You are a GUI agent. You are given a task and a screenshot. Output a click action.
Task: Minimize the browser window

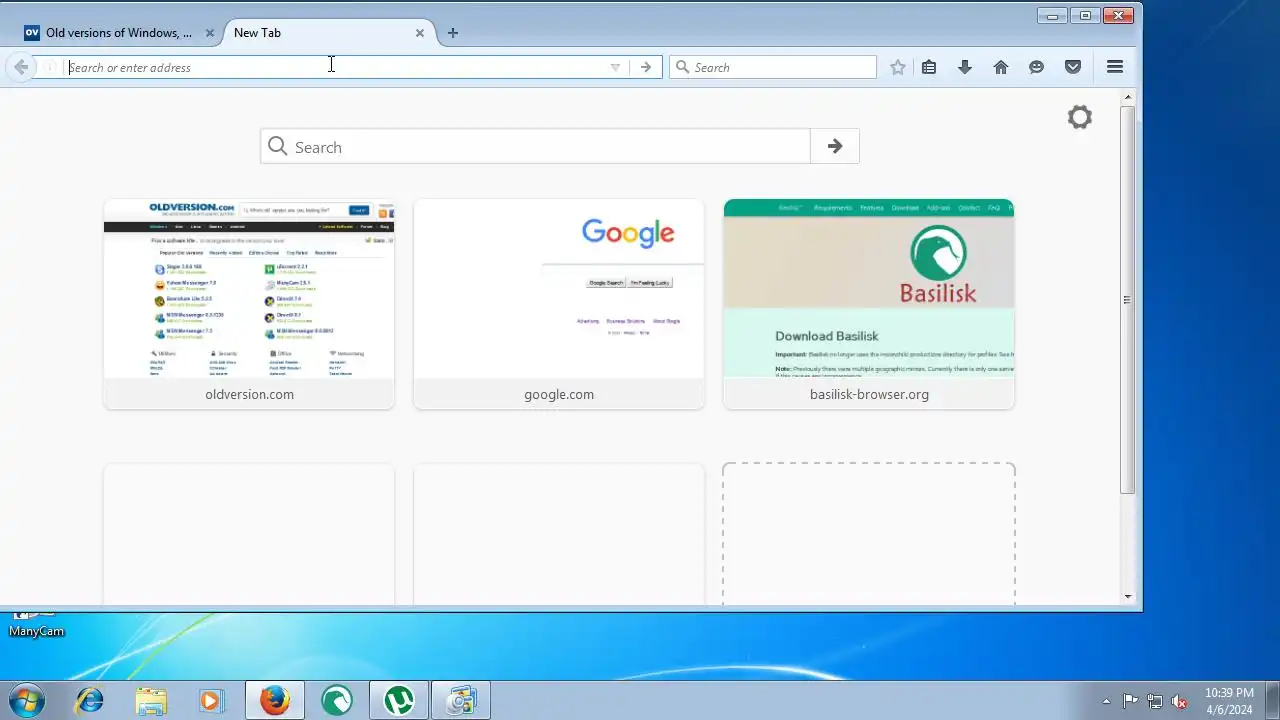tap(1052, 15)
